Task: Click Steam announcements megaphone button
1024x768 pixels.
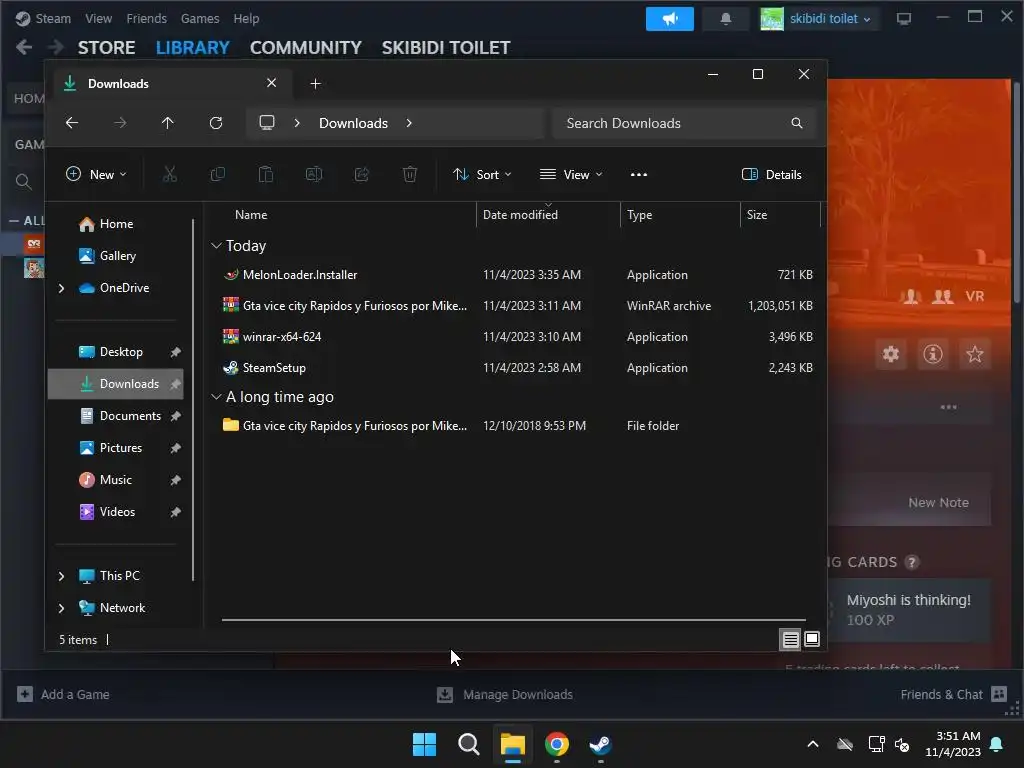Action: pos(670,19)
